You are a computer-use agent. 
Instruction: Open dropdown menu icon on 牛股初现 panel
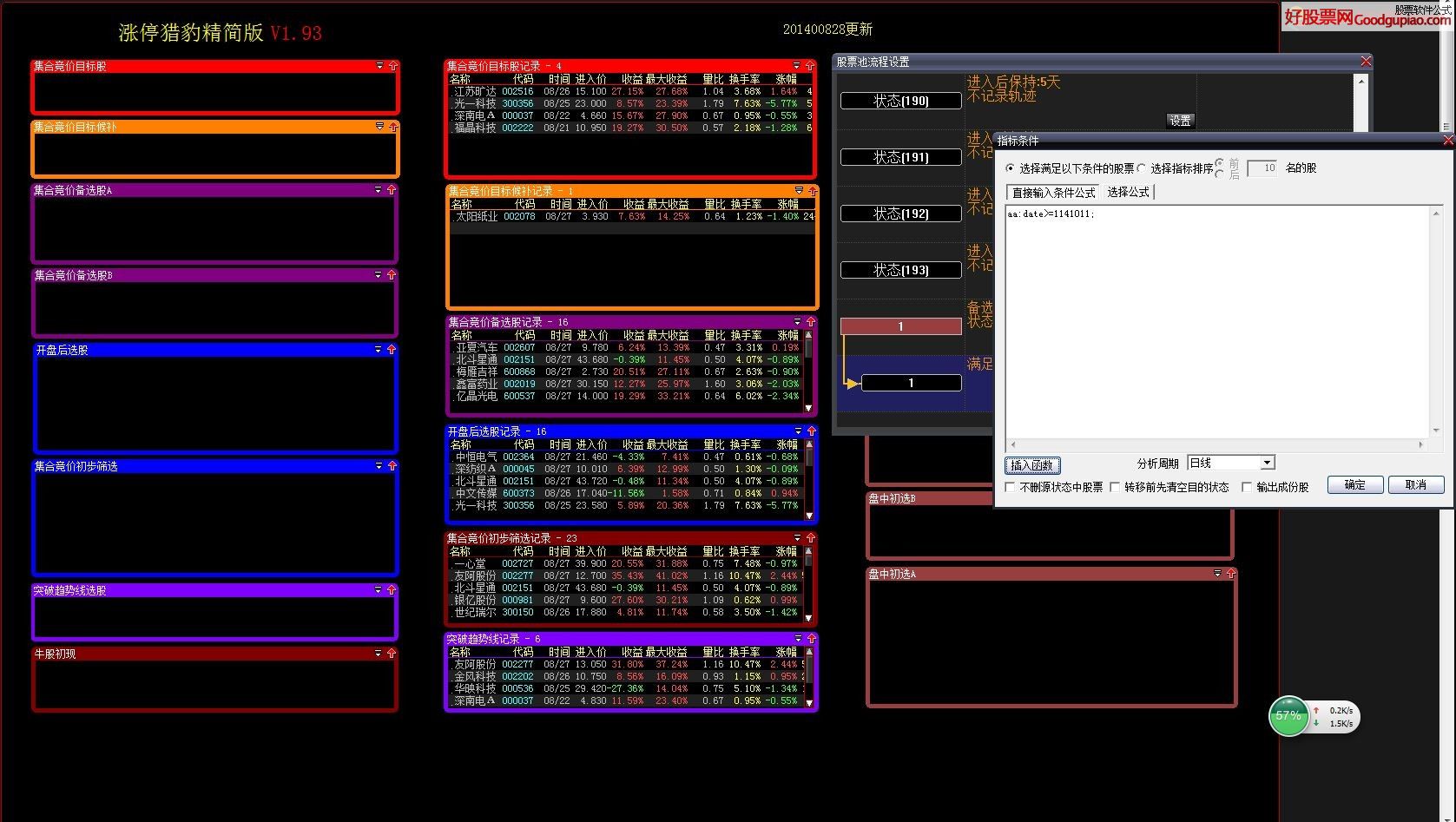pos(378,654)
